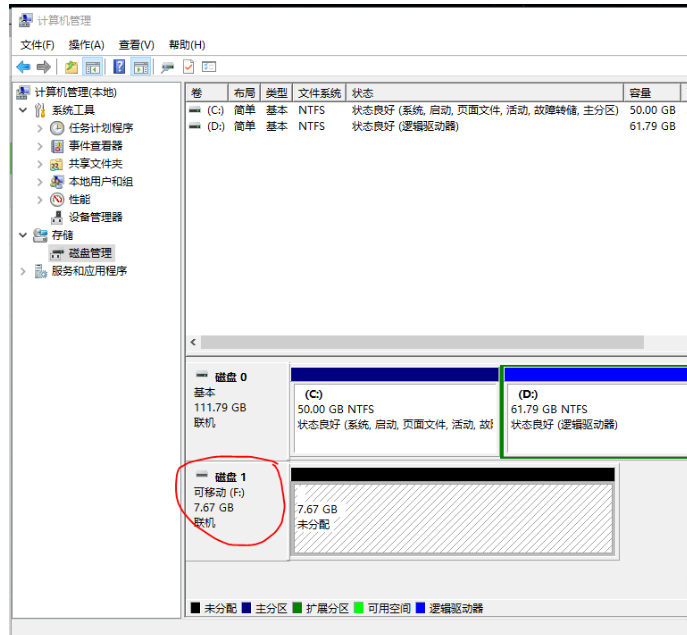Open the 文件(F) menu
Viewport: 687px width, 635px height.
37,45
